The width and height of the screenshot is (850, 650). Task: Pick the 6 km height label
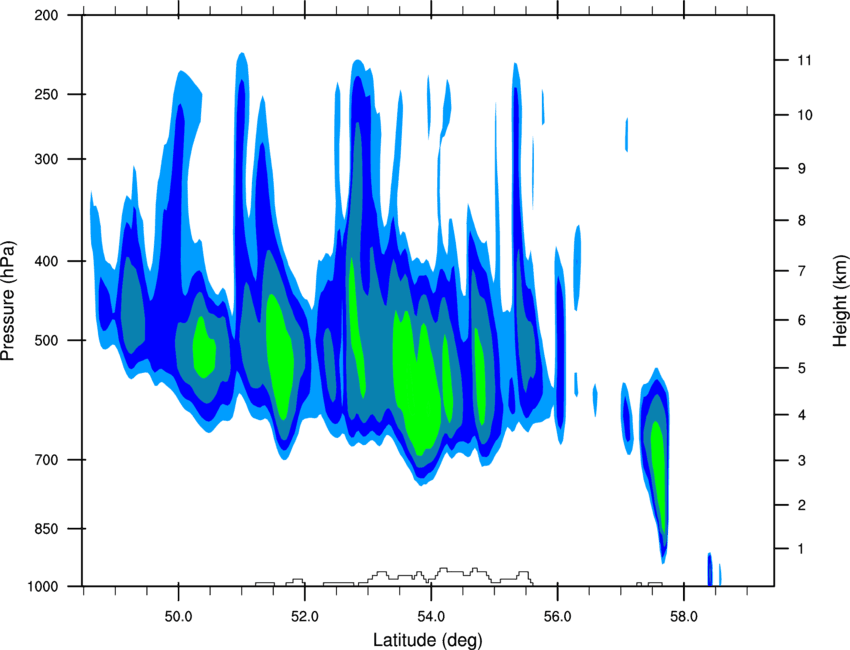pos(802,320)
